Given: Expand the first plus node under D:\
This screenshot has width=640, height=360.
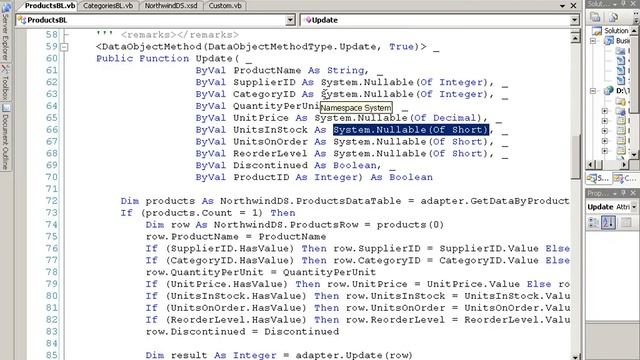Looking at the screenshot, I should 604,111.
